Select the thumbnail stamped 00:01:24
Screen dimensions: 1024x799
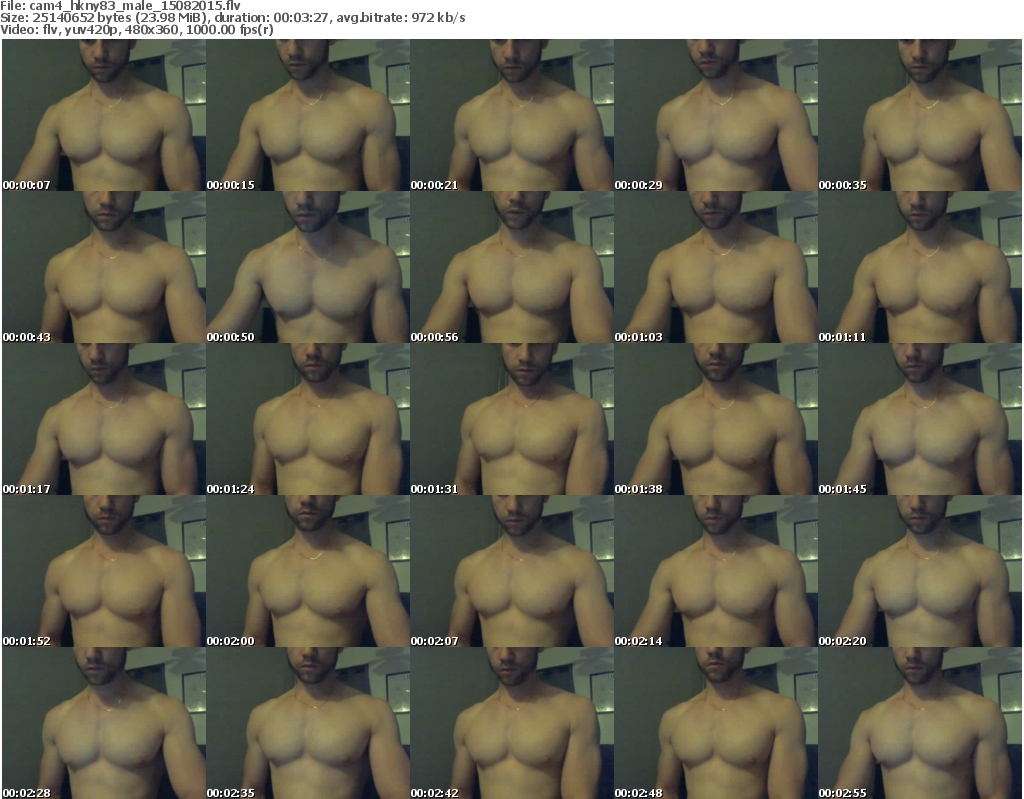(x=308, y=419)
